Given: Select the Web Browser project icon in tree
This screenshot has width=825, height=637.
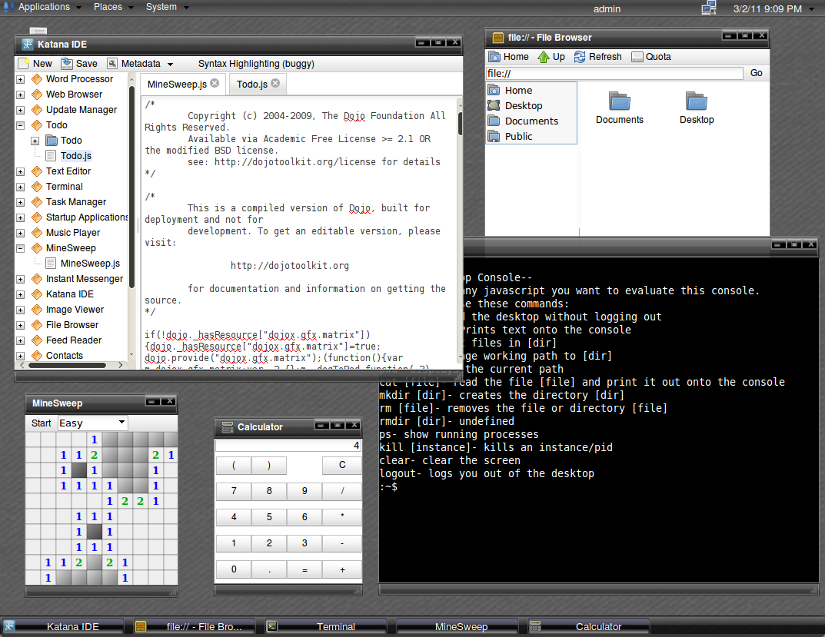Looking at the screenshot, I should [37, 95].
